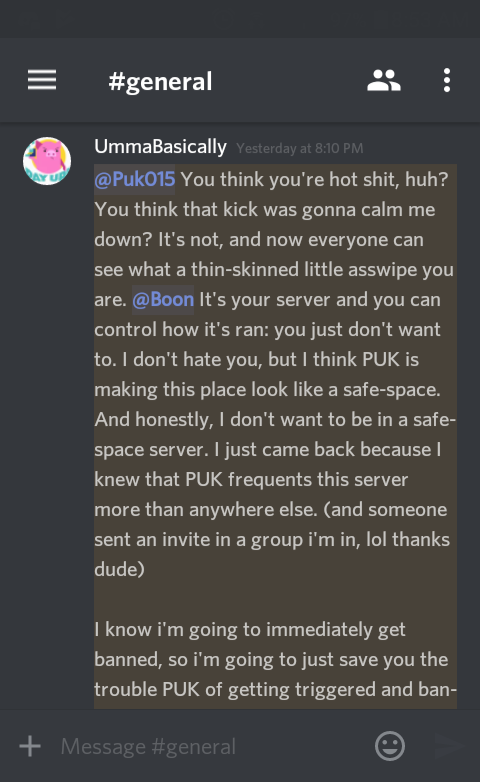Image resolution: width=480 pixels, height=782 pixels.
Task: Click the @Boon mention
Action: point(163,299)
